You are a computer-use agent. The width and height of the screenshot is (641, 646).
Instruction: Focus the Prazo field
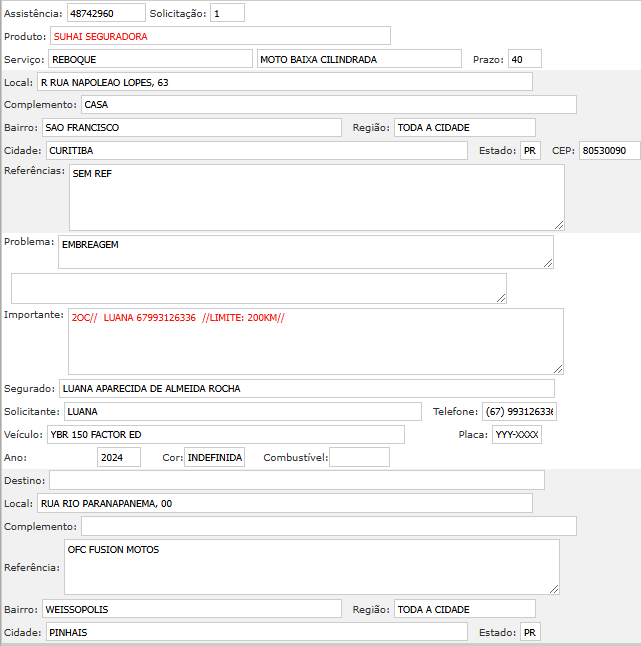pos(524,59)
